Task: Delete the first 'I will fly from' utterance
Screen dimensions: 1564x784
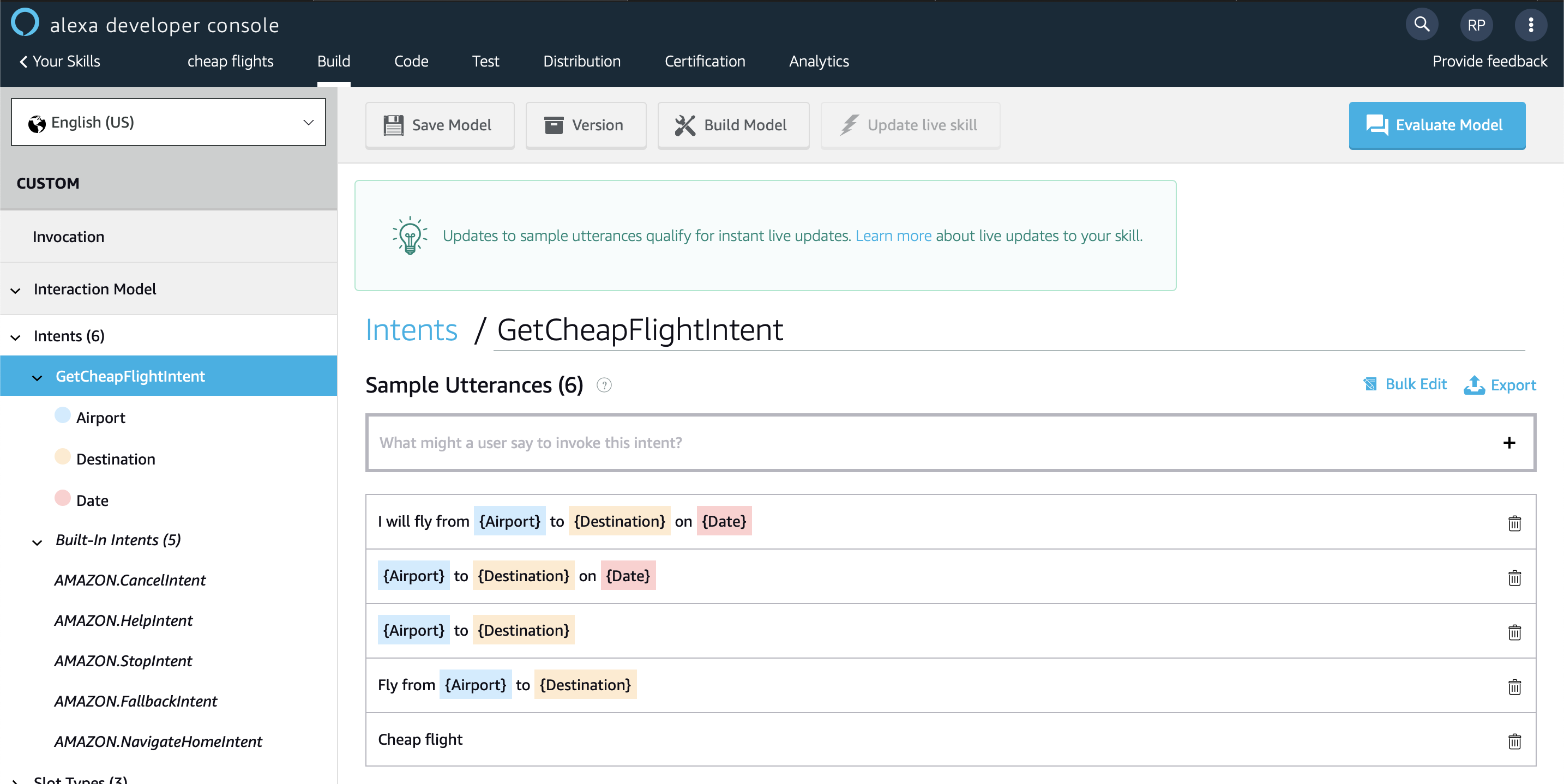Action: 1514,522
